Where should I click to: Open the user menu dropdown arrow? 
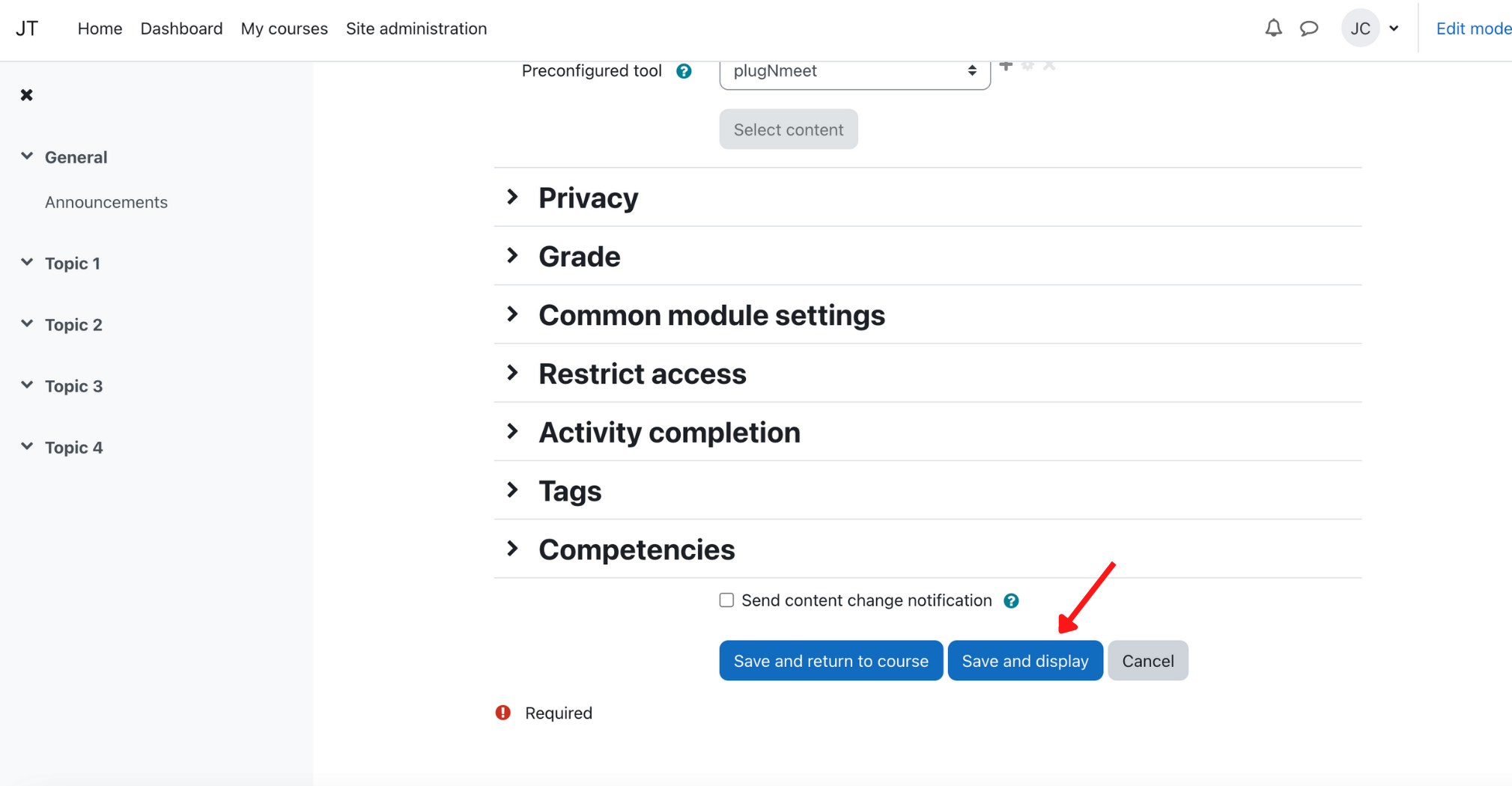(x=1394, y=28)
